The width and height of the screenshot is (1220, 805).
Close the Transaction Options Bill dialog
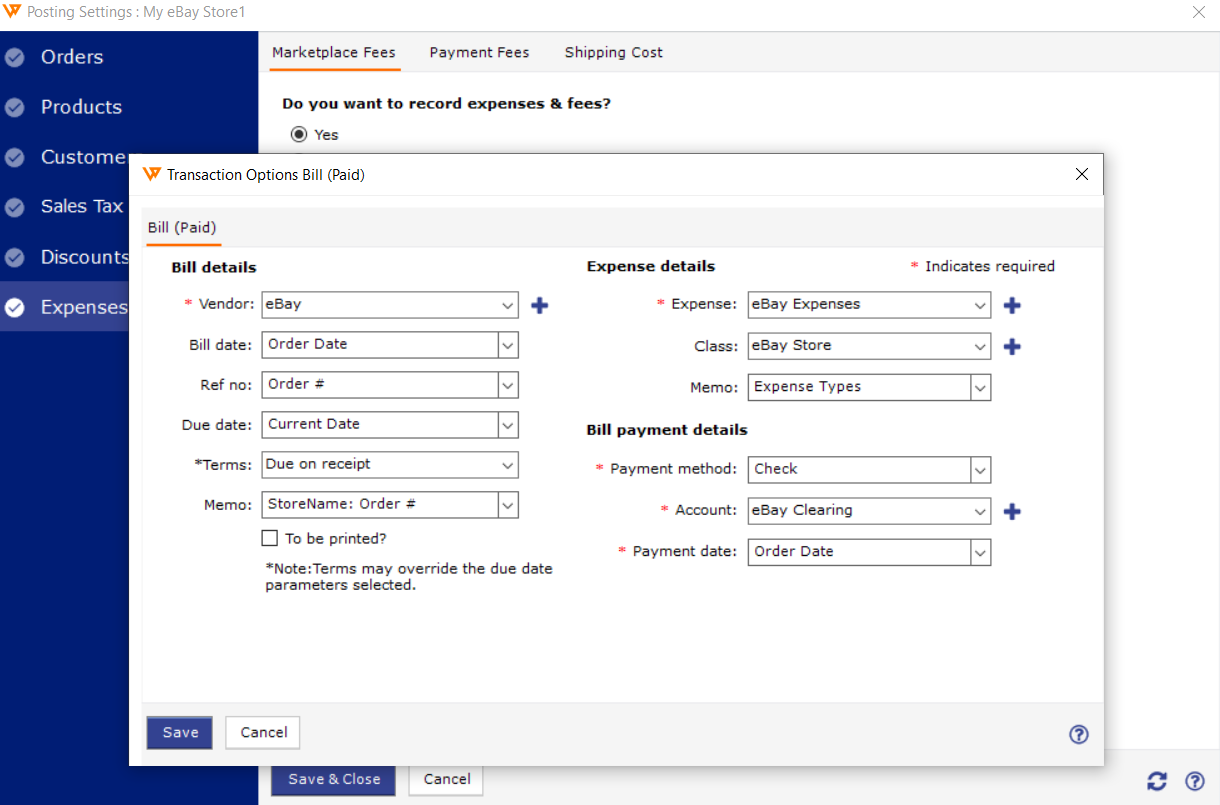click(x=1081, y=174)
